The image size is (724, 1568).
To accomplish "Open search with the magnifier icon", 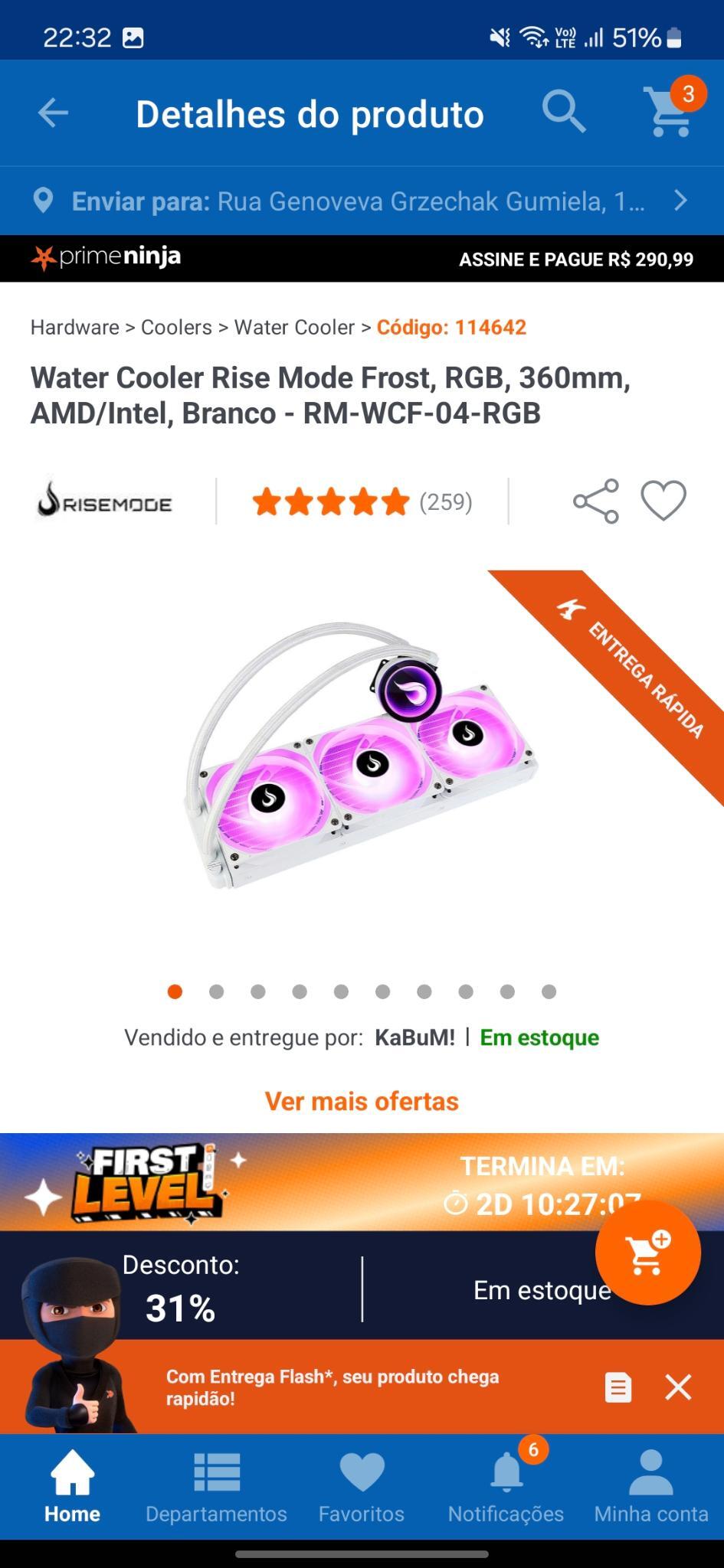I will click(564, 112).
